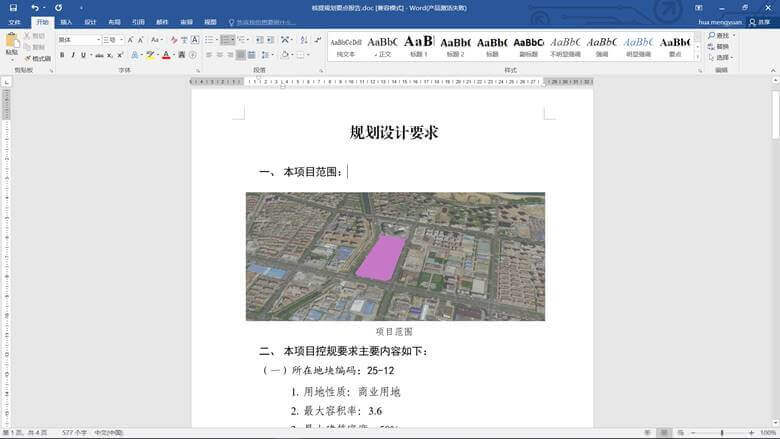Open the File tab
The height and width of the screenshot is (439, 780).
coord(14,22)
